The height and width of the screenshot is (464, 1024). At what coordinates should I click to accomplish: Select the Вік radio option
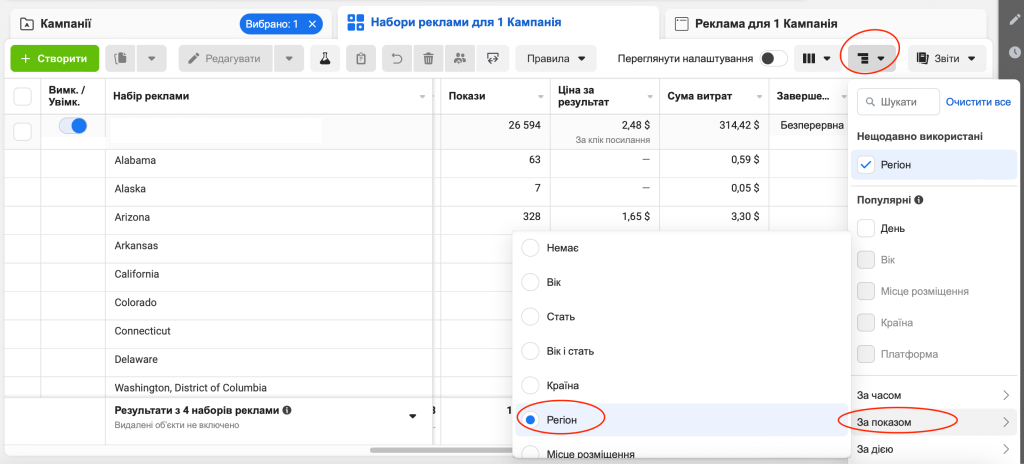tap(530, 282)
